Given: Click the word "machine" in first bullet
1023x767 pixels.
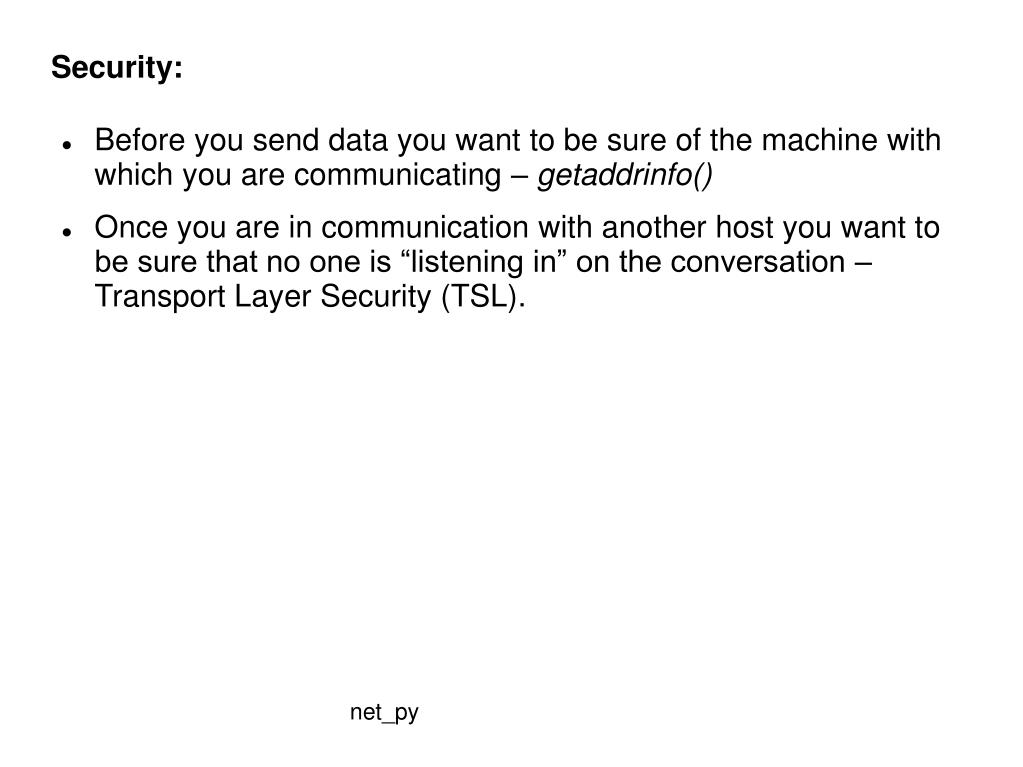Looking at the screenshot, I should [819, 140].
